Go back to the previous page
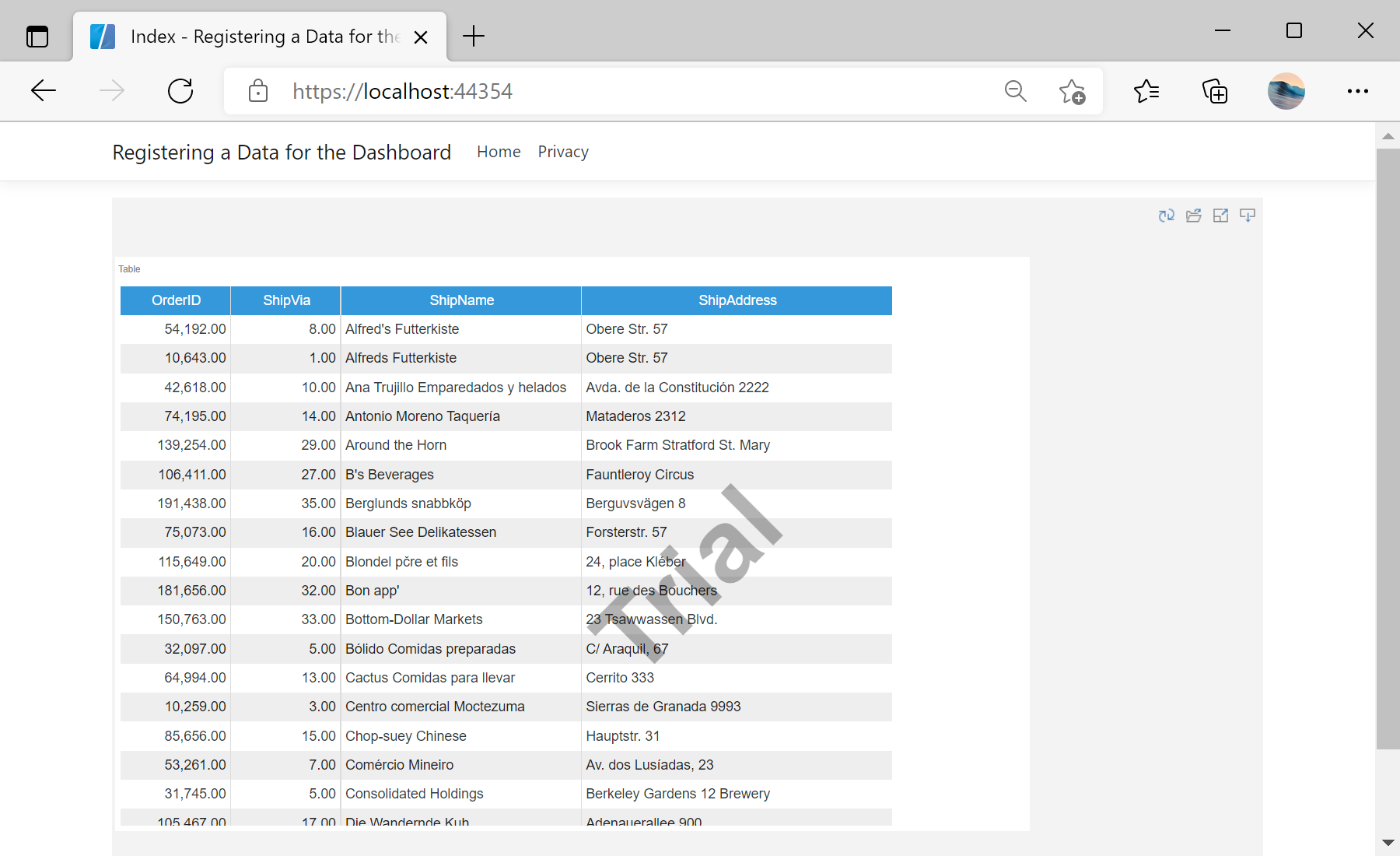 [43, 90]
